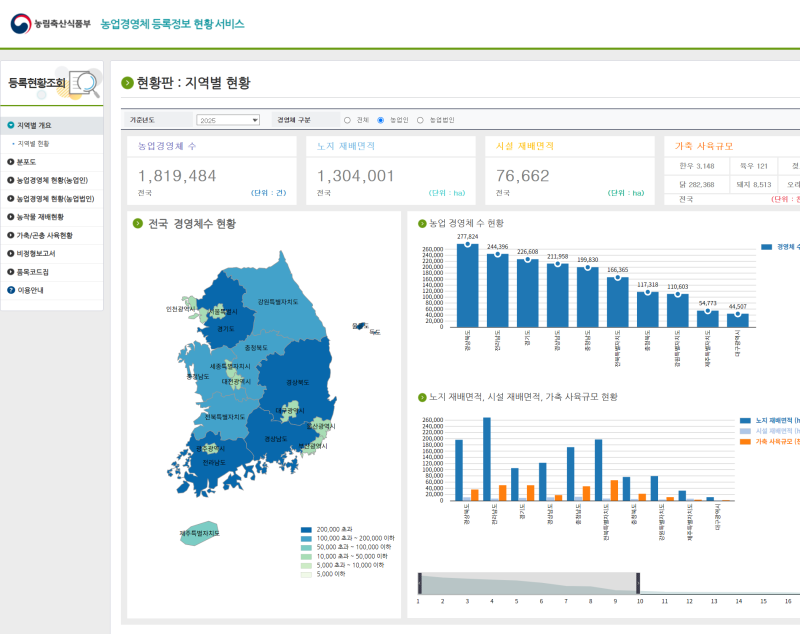
Task: Click the 244,396 bar in top chart
Action: [497, 290]
